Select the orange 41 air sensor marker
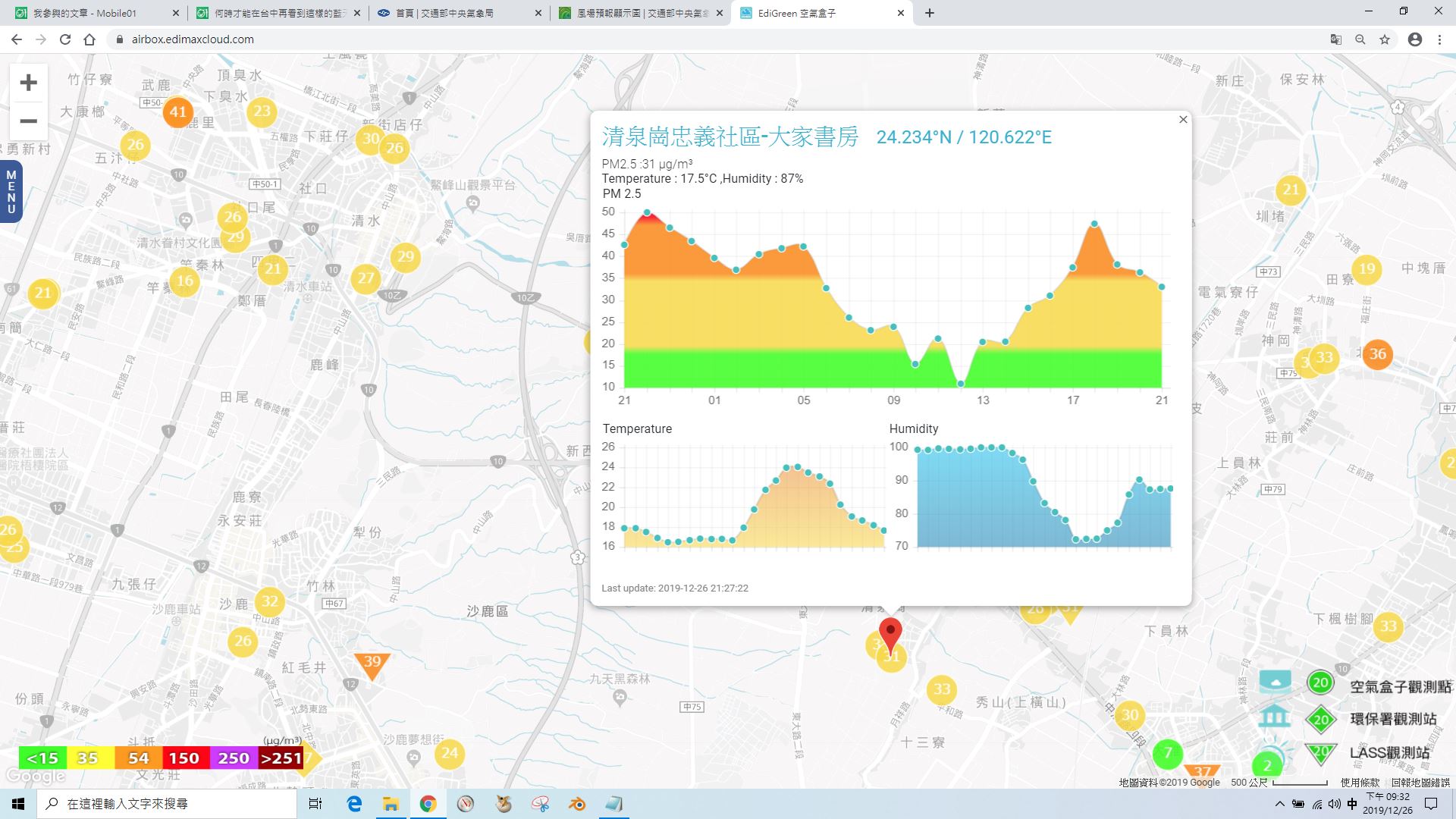 (x=177, y=112)
